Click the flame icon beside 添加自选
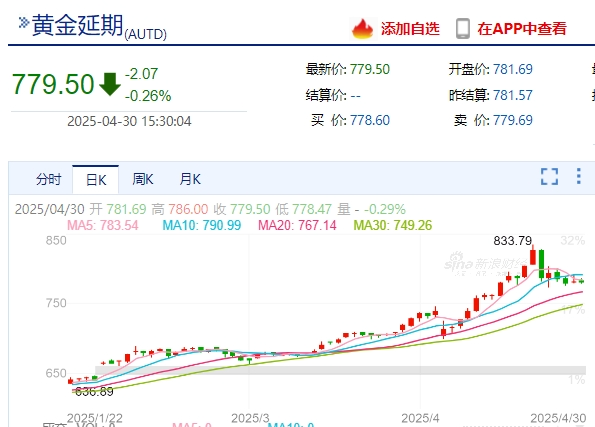 coord(362,29)
